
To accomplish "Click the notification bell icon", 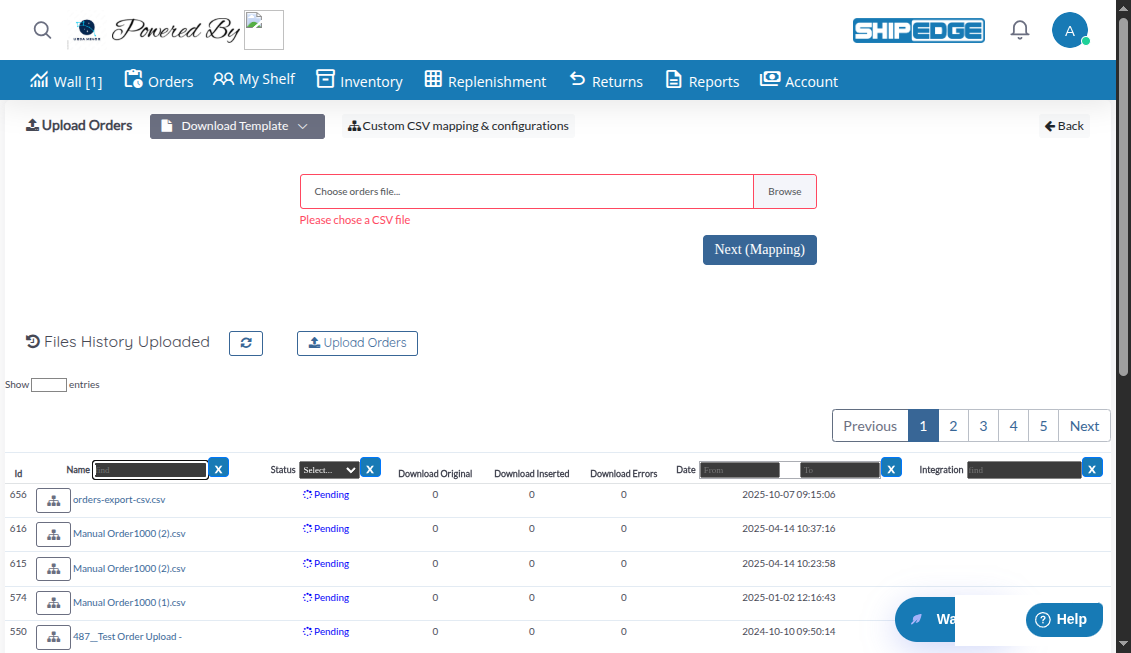I will [1019, 29].
